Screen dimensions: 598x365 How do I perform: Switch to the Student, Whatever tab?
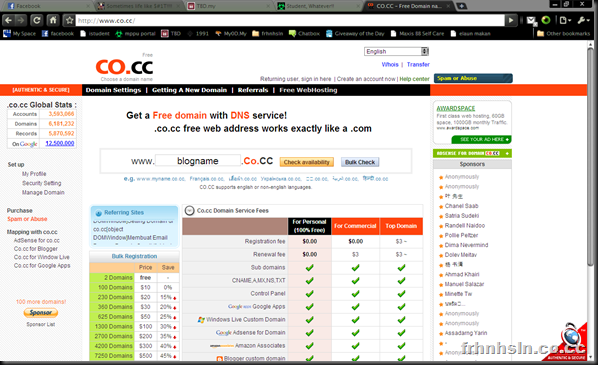[319, 6]
